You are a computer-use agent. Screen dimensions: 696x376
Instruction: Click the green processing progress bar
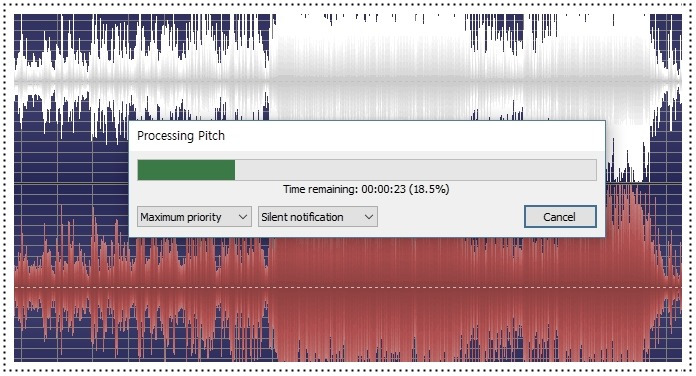(367, 170)
